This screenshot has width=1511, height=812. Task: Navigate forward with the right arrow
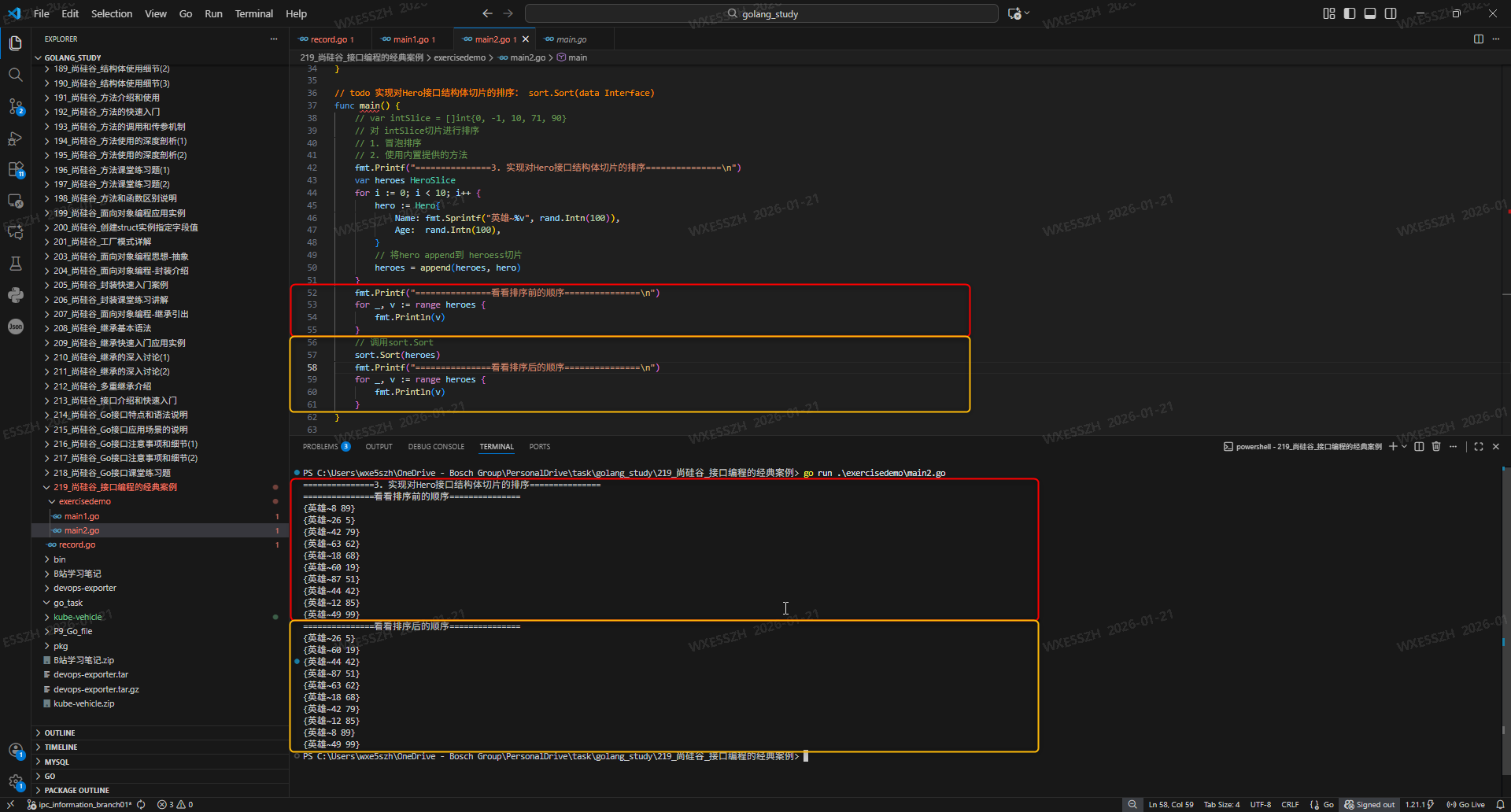click(x=508, y=13)
